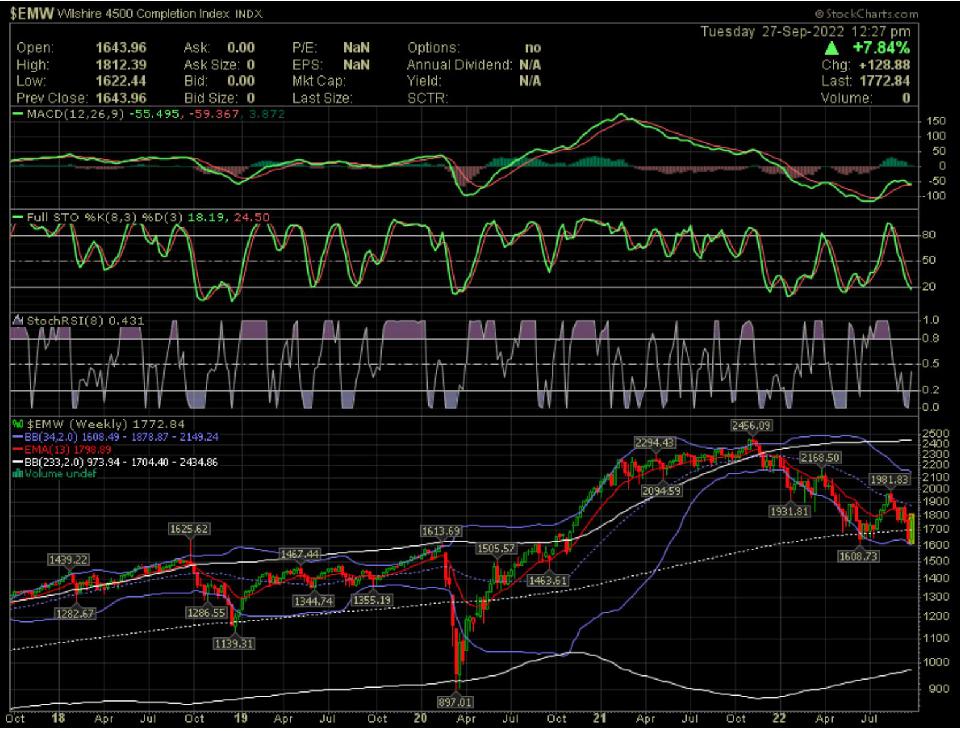
Task: Click the 2094.59 price marker
Action: point(661,491)
